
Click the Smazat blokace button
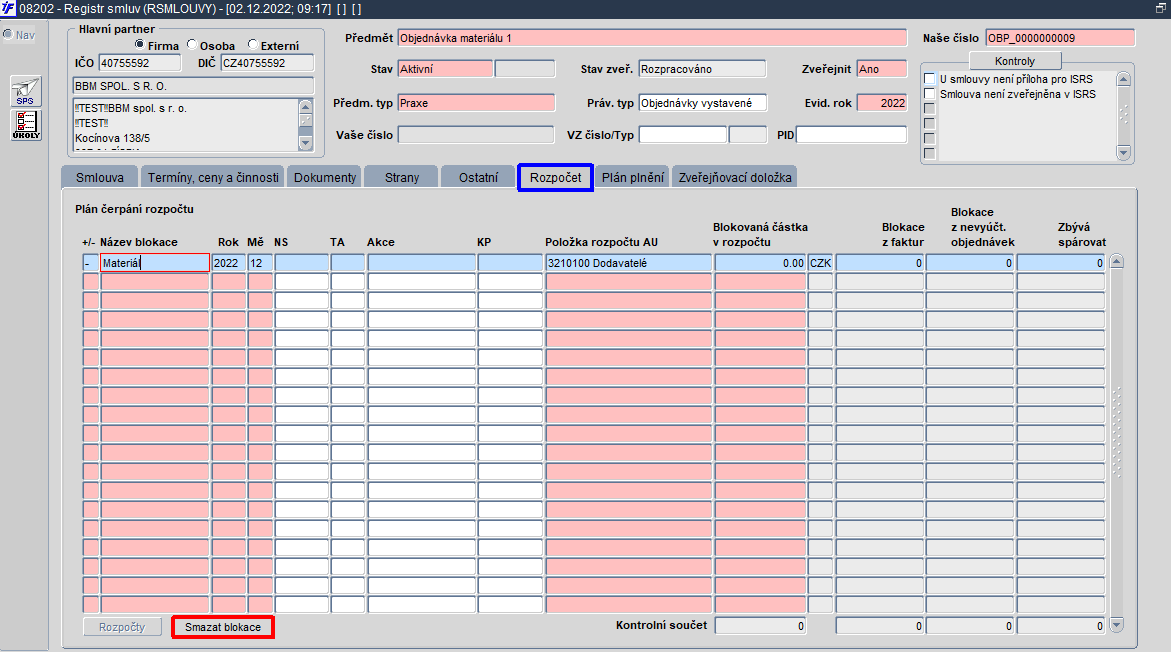pyautogui.click(x=223, y=627)
